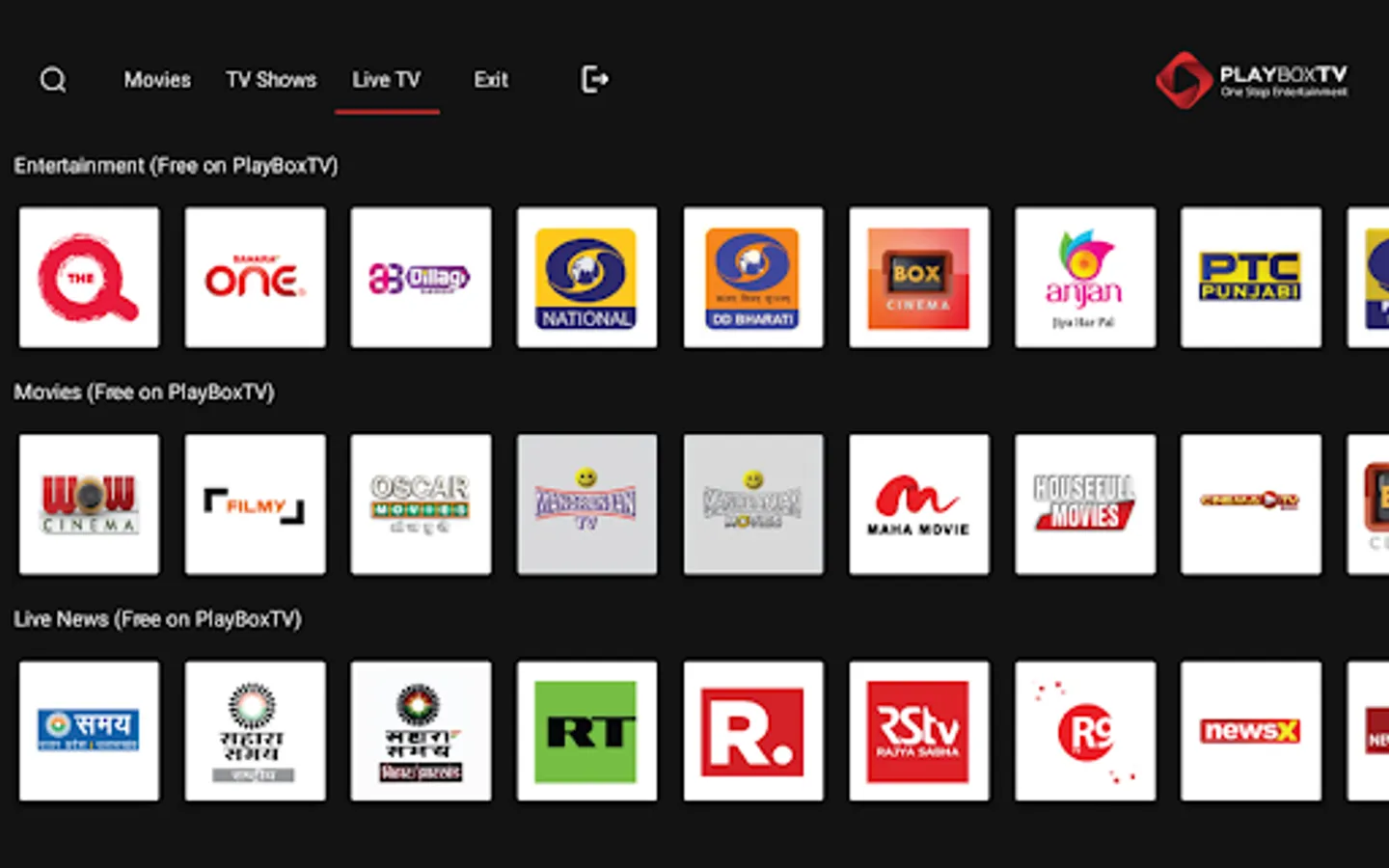Click Entertainment (Free on PlayBoxTV) heading
This screenshot has height=868, width=1389.
tap(177, 166)
